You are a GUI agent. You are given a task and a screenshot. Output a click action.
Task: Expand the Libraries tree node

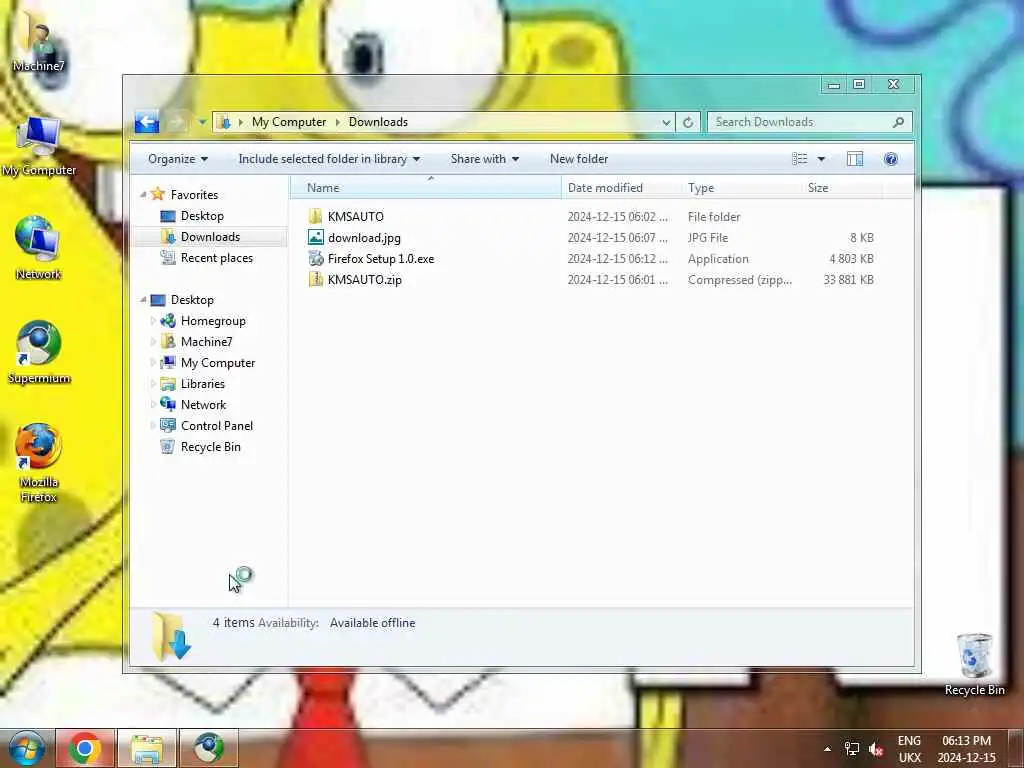(x=153, y=383)
